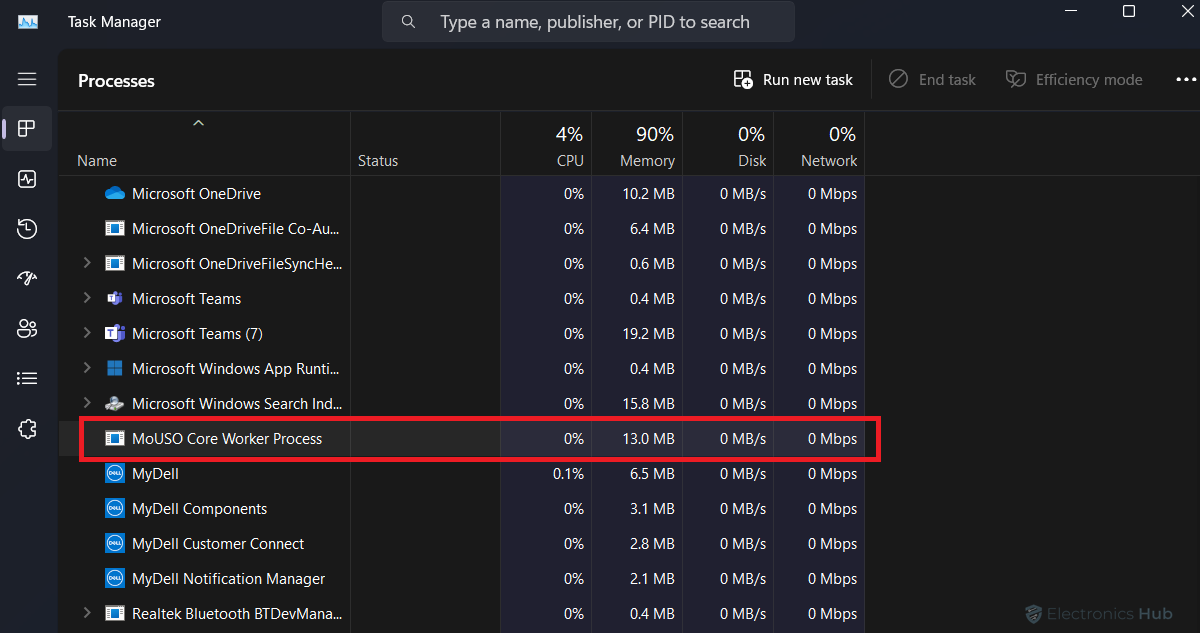Viewport: 1200px width, 633px height.
Task: Sort by the Network column header
Action: [x=829, y=160]
